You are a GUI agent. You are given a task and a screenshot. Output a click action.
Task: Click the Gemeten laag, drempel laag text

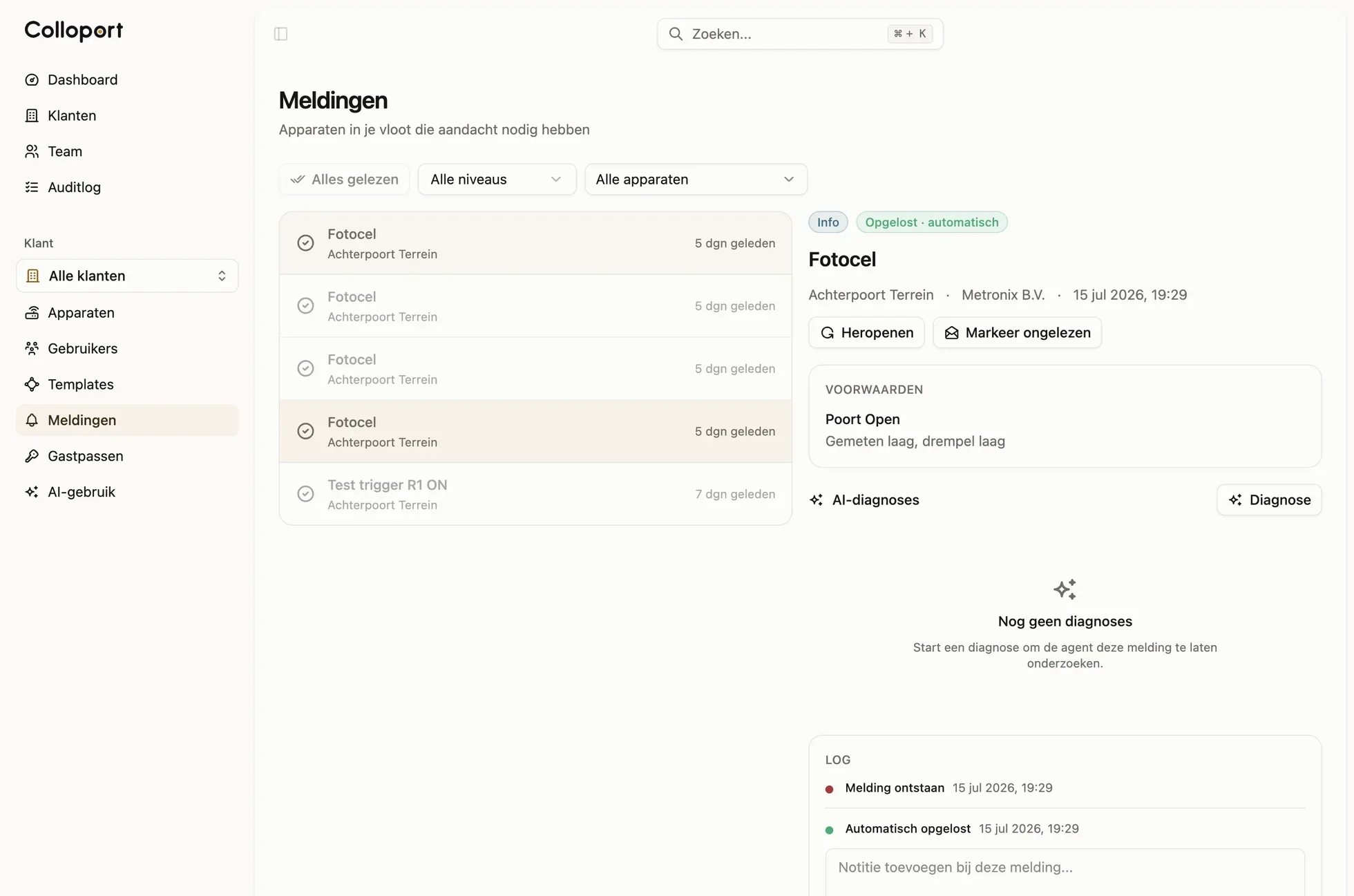tap(915, 441)
